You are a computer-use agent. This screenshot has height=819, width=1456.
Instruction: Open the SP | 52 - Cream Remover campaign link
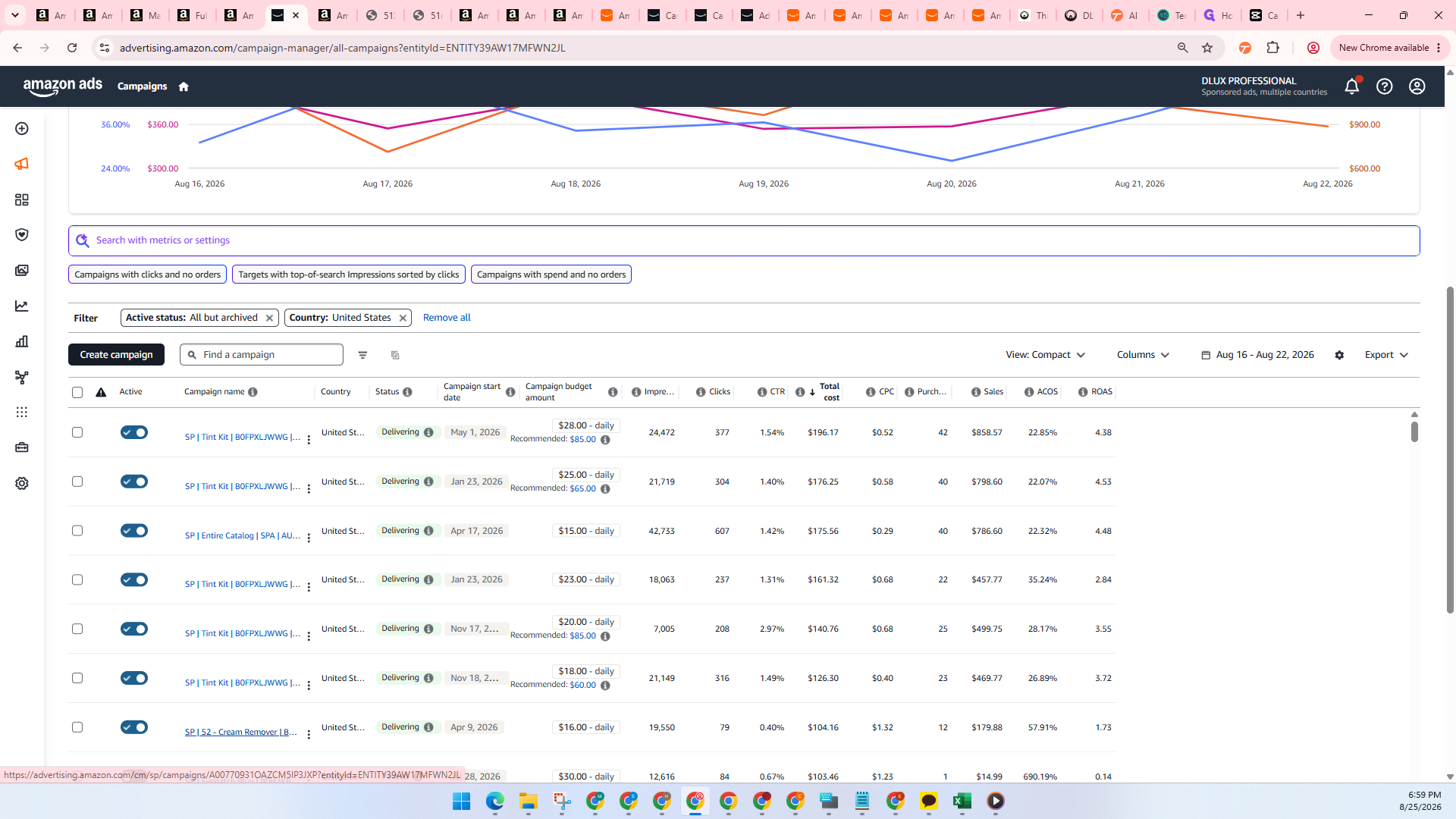click(241, 732)
